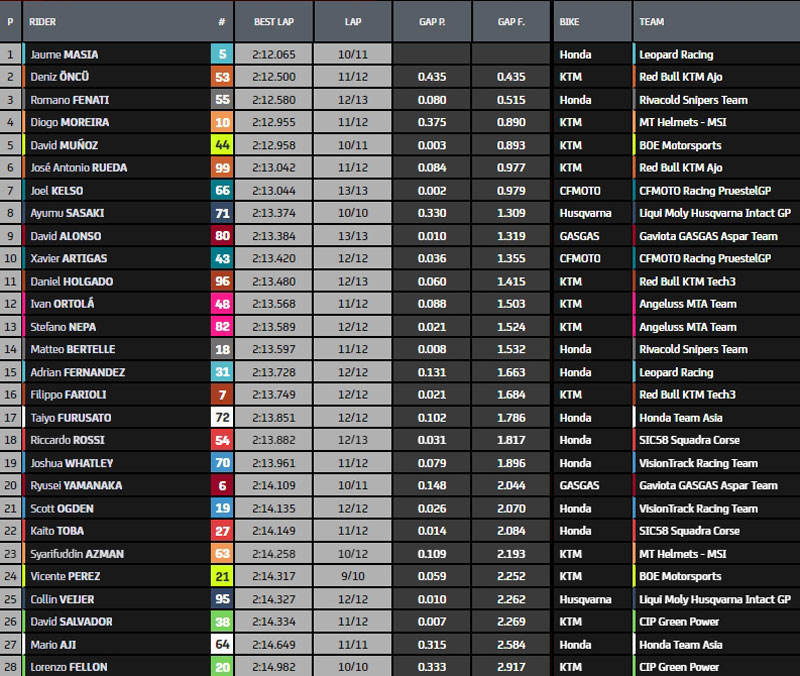Click Jaume Masia's number 5 badge
Viewport: 800px width, 676px height.
221,55
